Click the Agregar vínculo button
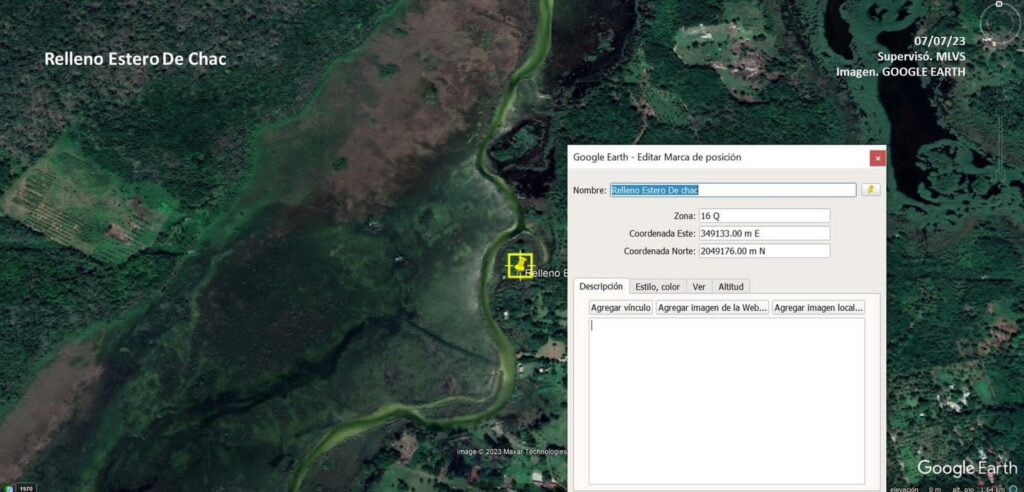Viewport: 1024px width, 492px height. coord(620,308)
